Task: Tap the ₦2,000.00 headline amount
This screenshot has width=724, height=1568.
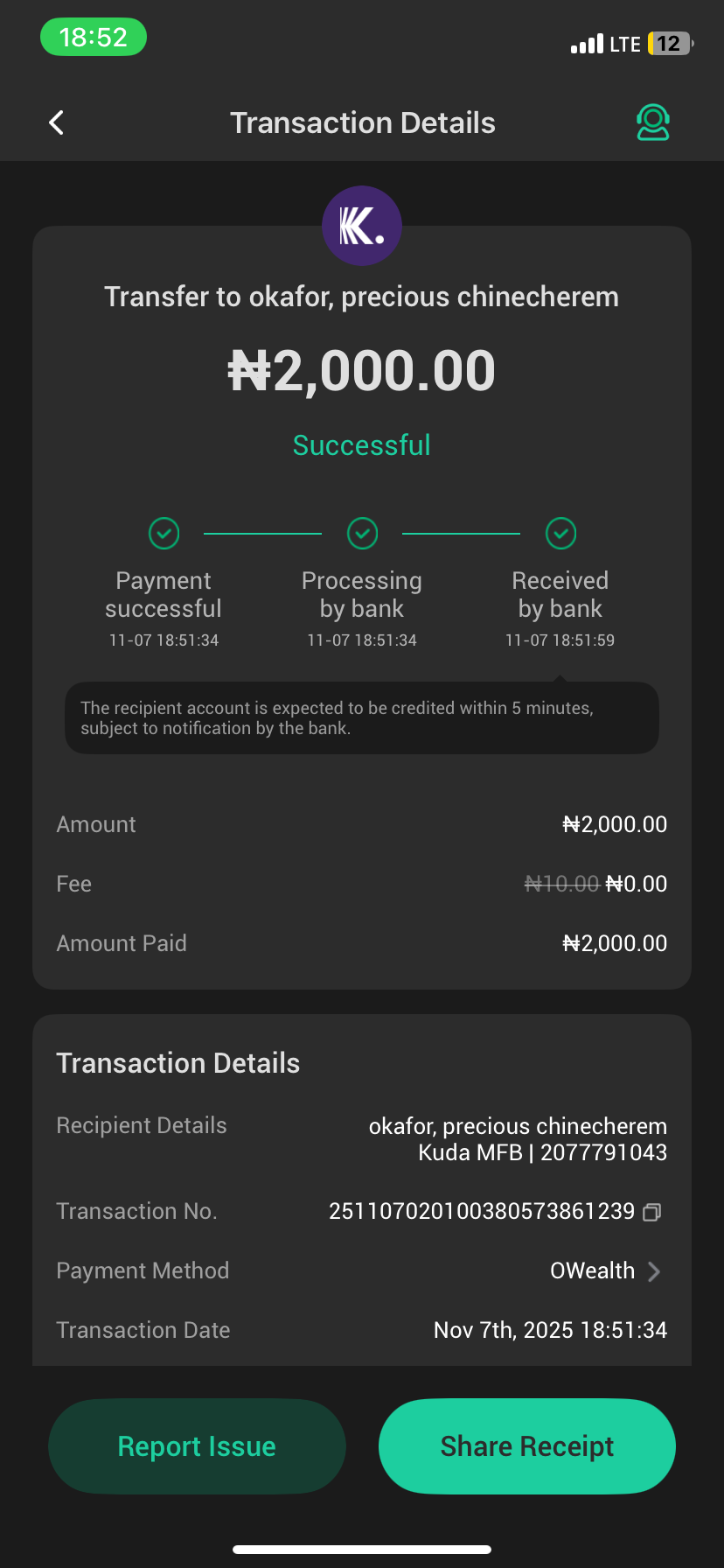Action: [362, 371]
